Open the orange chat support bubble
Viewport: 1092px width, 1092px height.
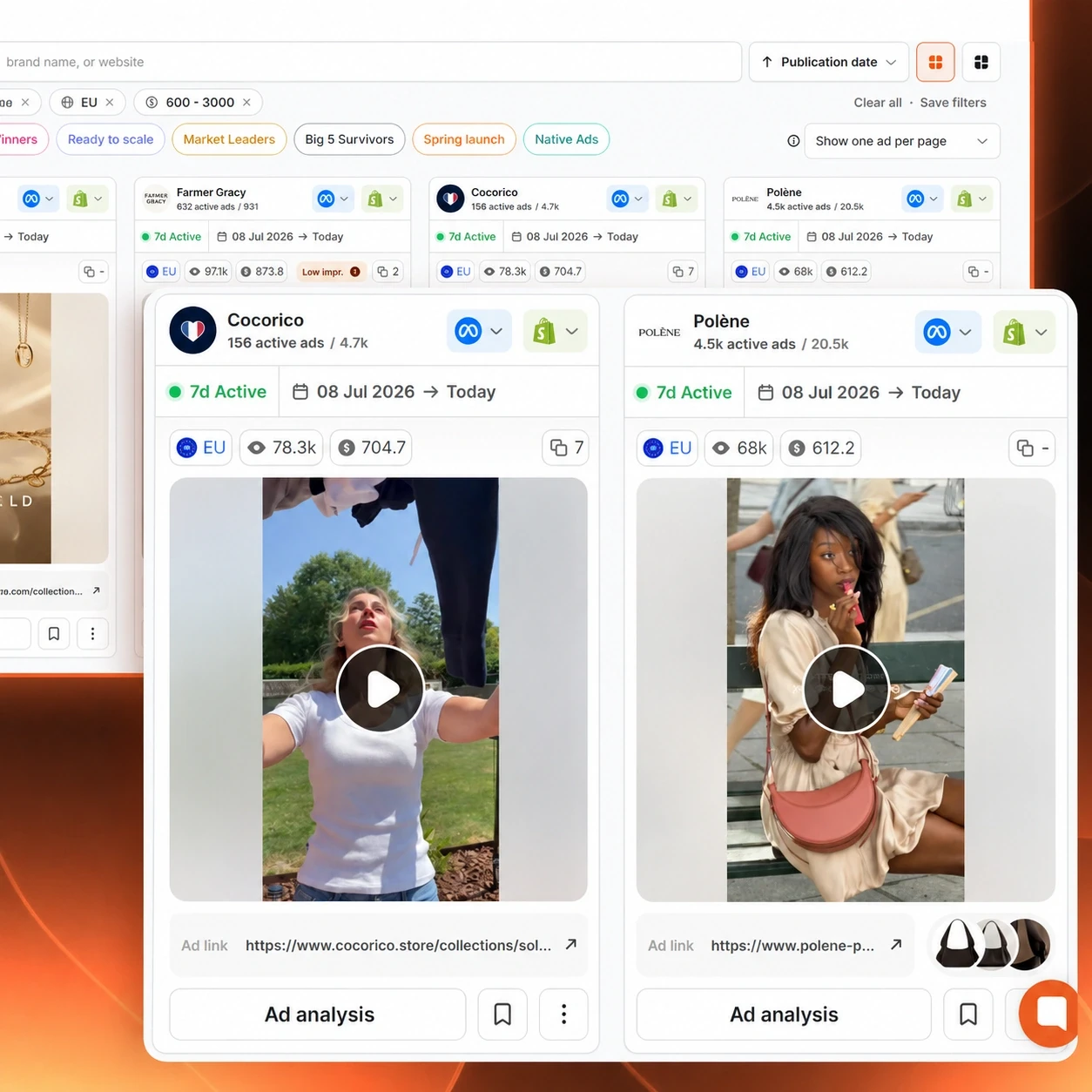[x=1052, y=1013]
